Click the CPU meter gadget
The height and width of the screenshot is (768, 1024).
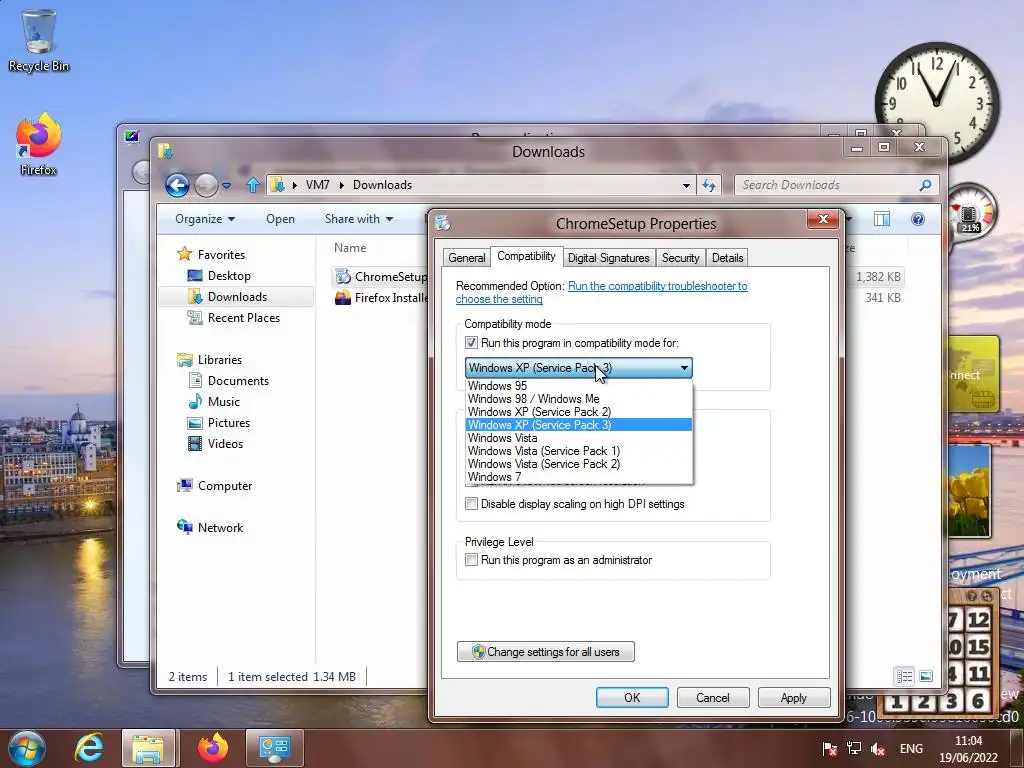[x=970, y=213]
